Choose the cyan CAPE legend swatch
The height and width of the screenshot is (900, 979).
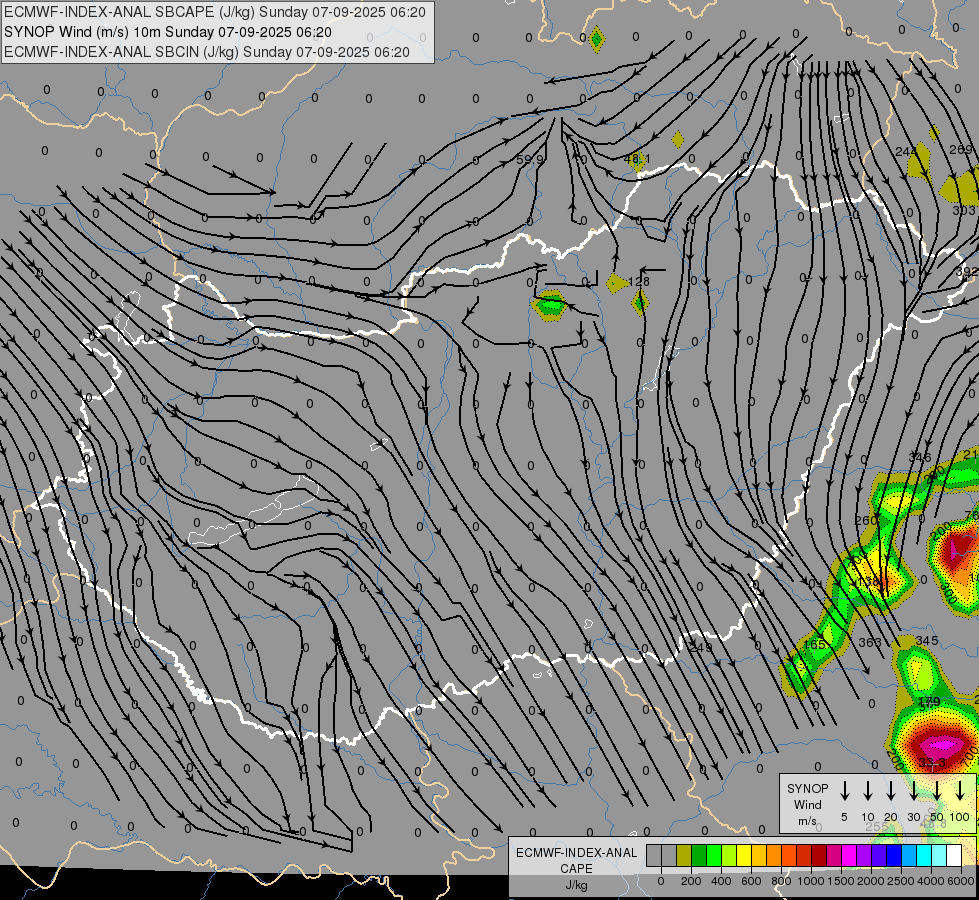coord(923,855)
